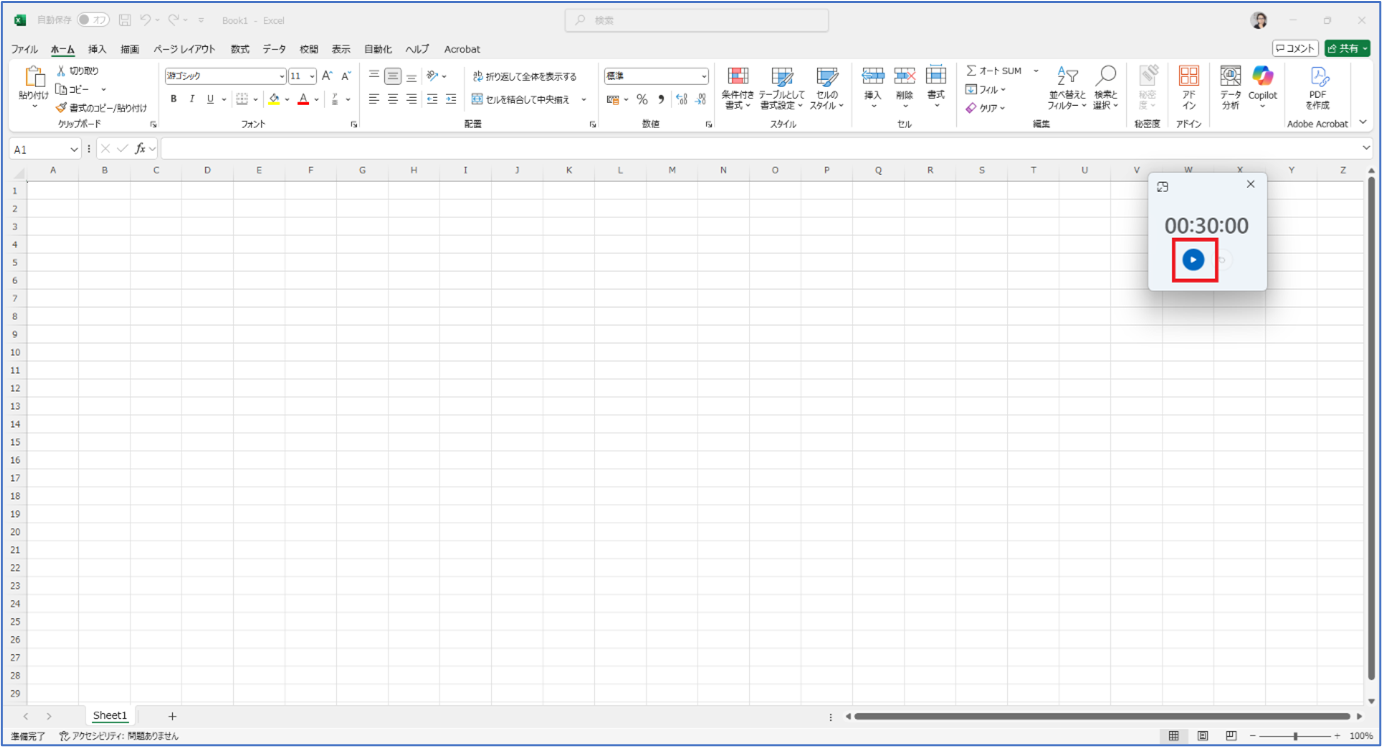This screenshot has height=747, width=1382.
Task: Click the 検索と選択 magnifier icon
Action: (x=1105, y=78)
